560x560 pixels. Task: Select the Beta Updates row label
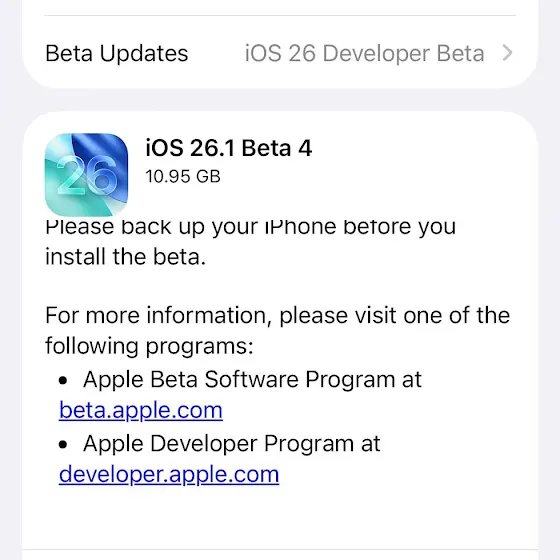point(117,54)
